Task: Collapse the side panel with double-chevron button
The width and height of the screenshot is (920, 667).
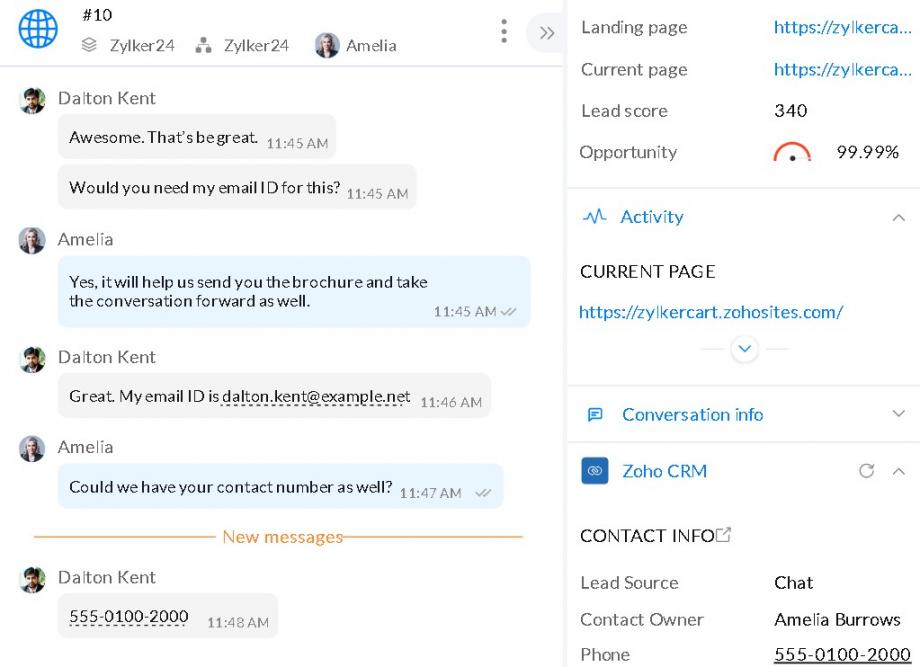Action: 547,33
